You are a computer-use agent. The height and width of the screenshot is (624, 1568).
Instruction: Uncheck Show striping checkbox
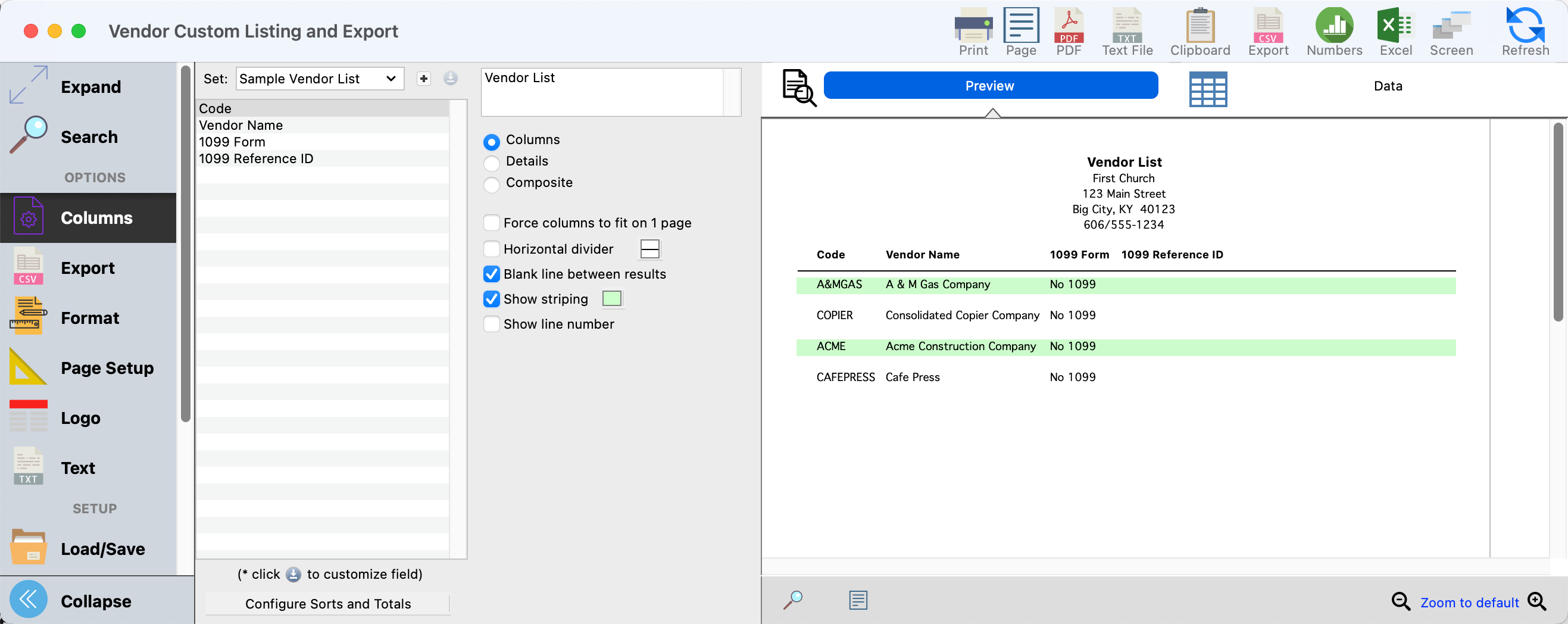tap(491, 299)
